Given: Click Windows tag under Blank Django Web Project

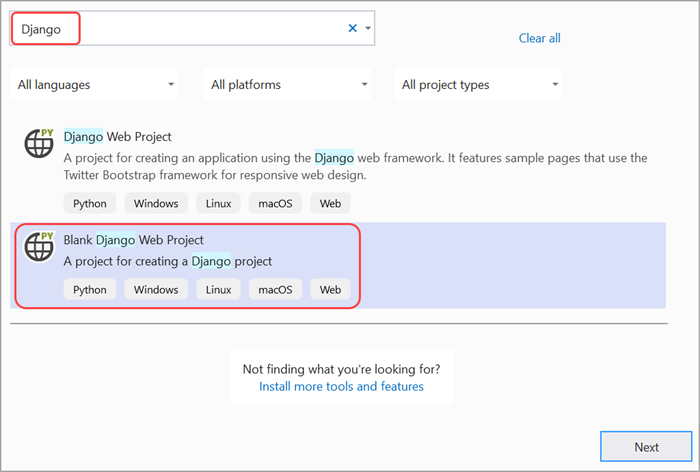Looking at the screenshot, I should pyautogui.click(x=156, y=289).
